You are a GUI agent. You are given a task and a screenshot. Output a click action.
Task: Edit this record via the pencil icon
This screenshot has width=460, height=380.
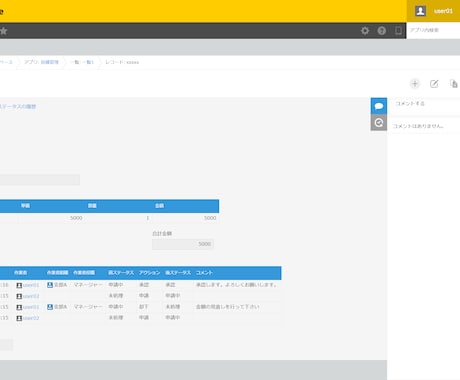[434, 84]
